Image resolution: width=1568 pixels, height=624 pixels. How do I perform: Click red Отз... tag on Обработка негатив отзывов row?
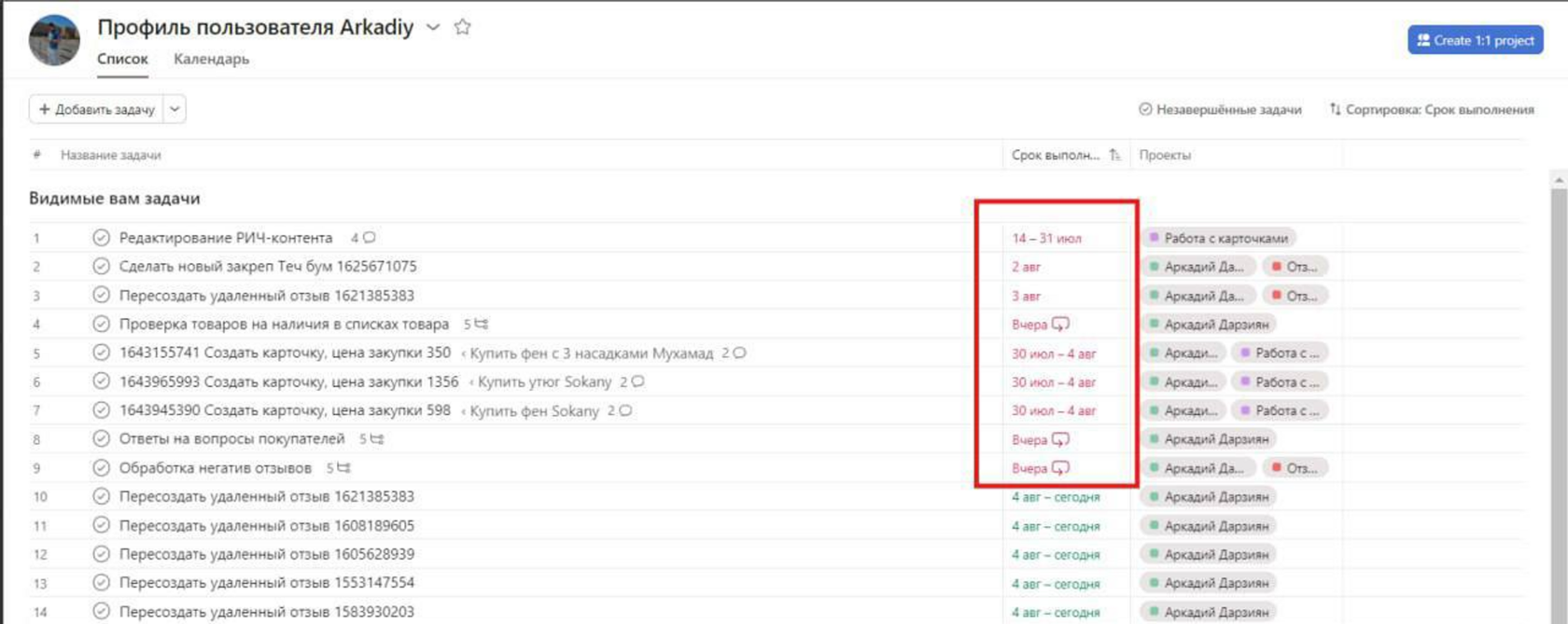[1295, 467]
